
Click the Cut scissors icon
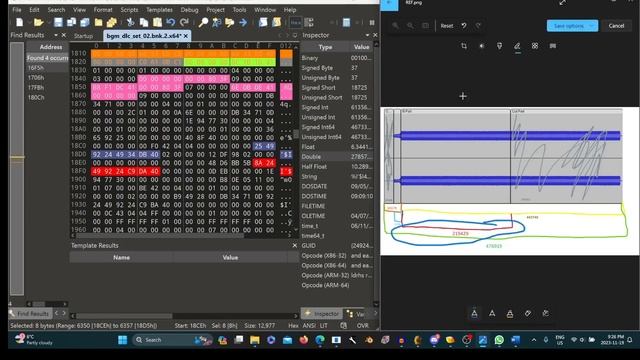coord(130,22)
